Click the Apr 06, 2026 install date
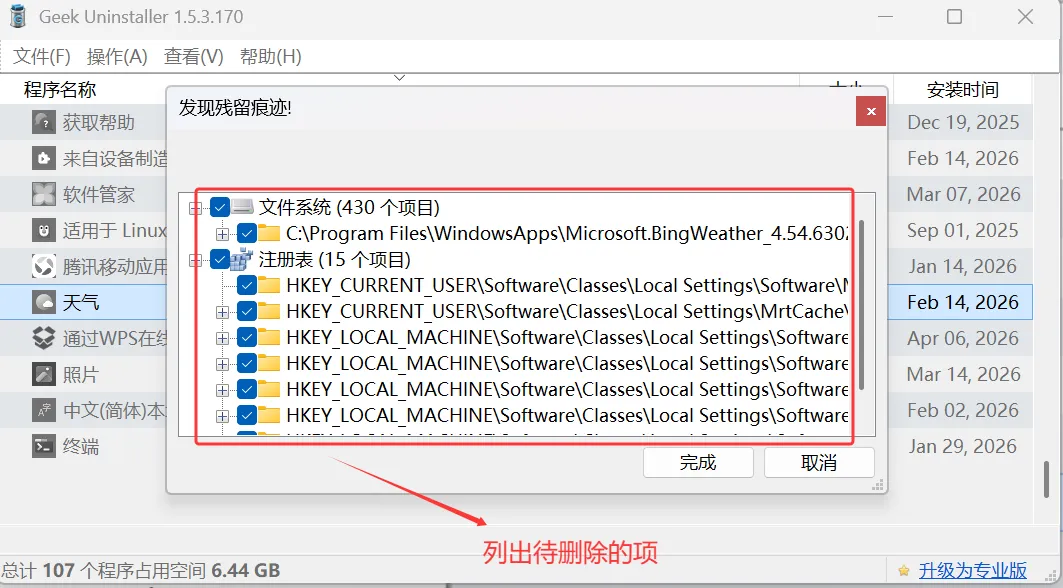 [x=963, y=338]
